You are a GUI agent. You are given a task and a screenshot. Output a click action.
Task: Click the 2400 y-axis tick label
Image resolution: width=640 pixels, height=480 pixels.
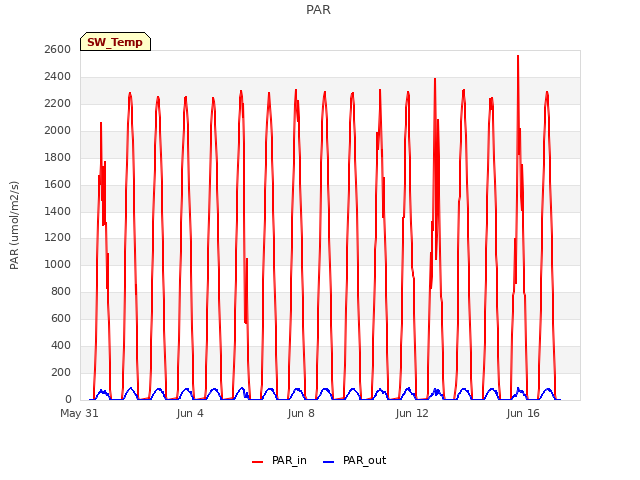(x=58, y=76)
